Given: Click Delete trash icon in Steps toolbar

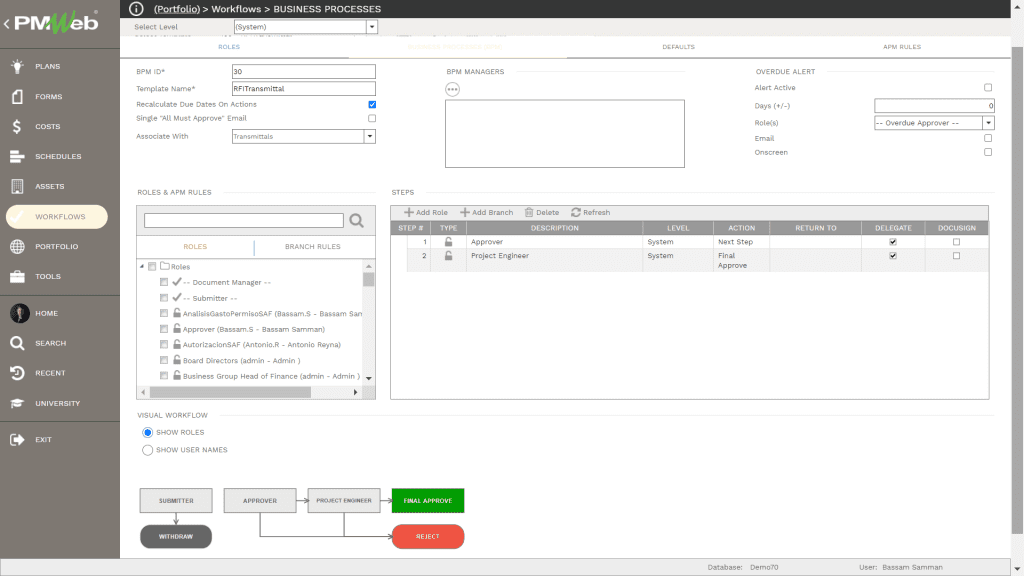Looking at the screenshot, I should tap(529, 212).
